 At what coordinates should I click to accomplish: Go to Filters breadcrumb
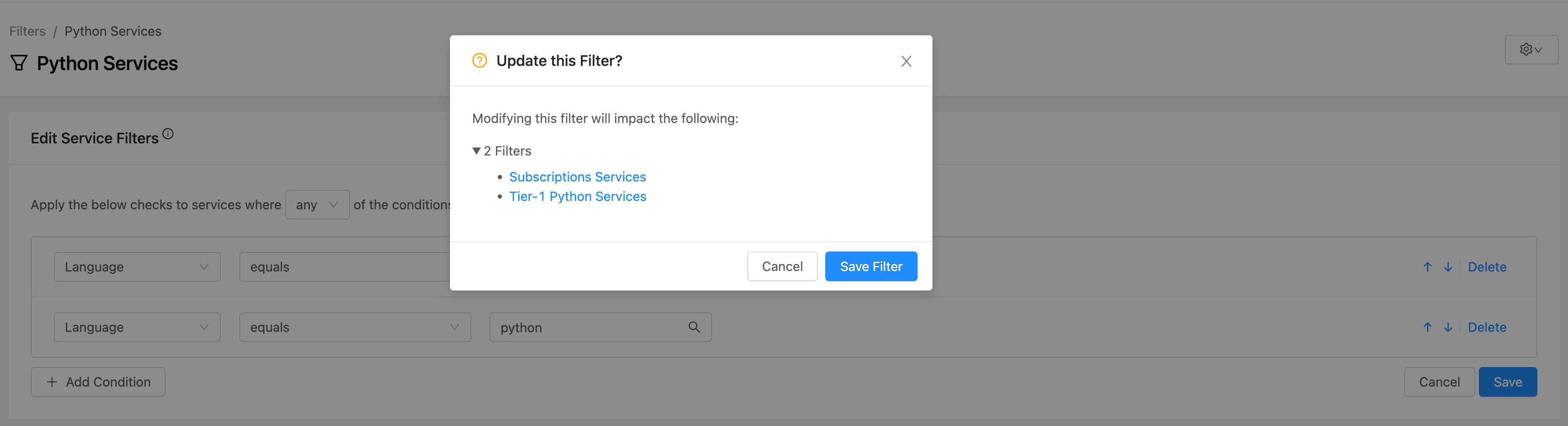tap(27, 31)
